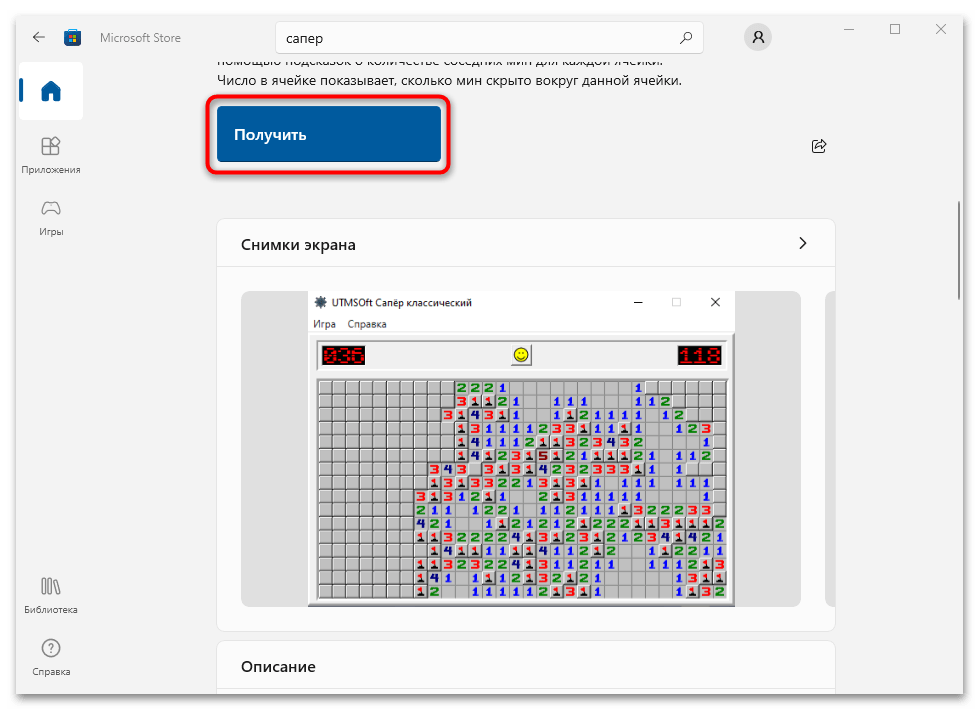
Task: Open the user account profile icon
Action: (x=757, y=37)
